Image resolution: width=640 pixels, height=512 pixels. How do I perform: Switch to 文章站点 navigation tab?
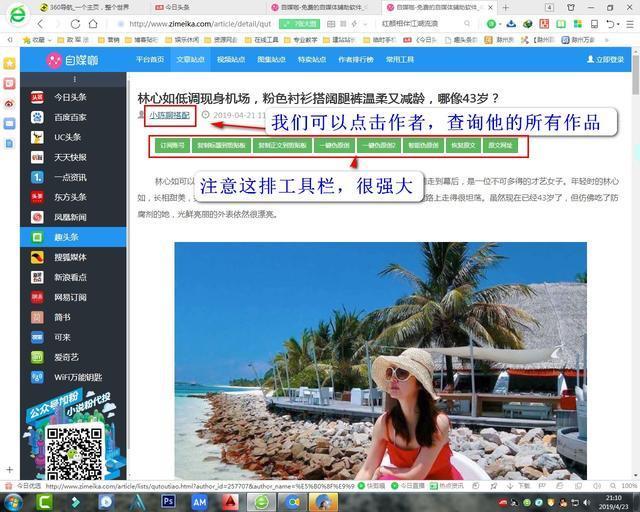tap(190, 60)
